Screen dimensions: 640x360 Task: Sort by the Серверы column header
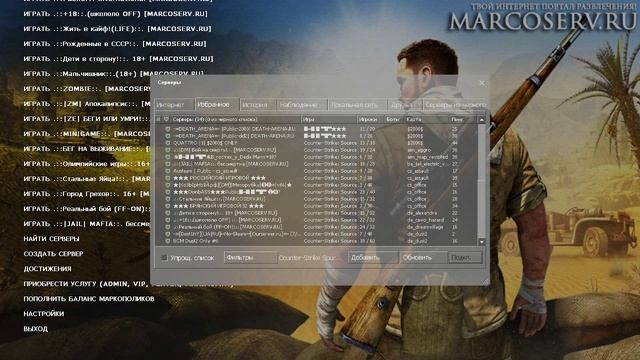pos(236,120)
